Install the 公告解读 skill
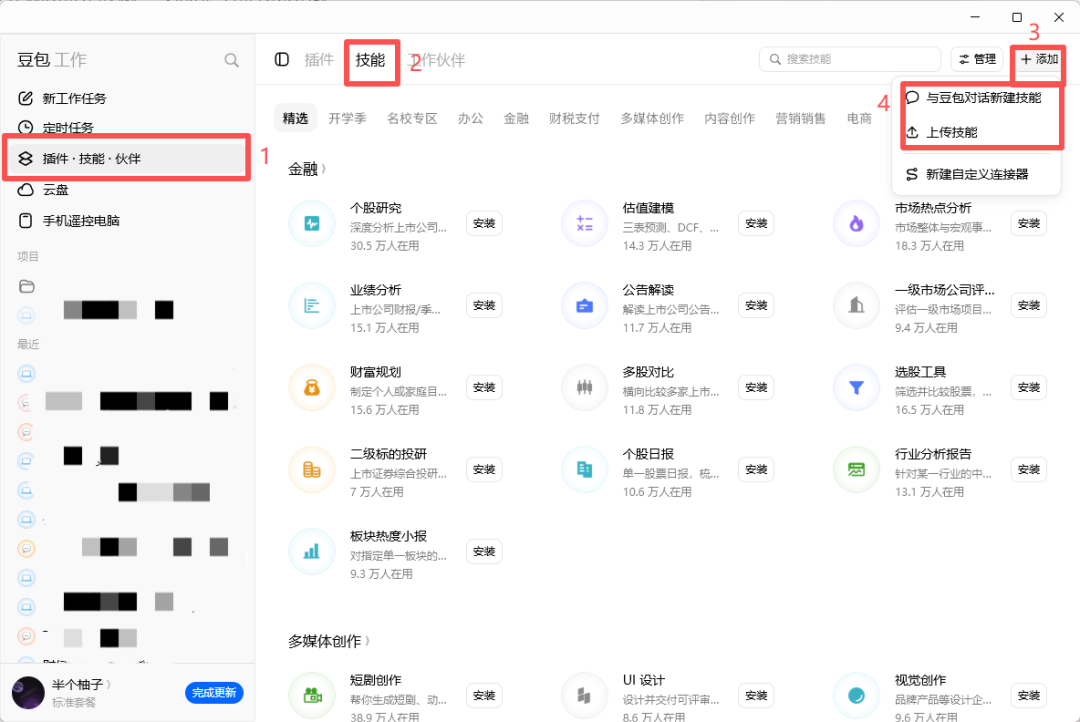This screenshot has height=722, width=1080. pyautogui.click(x=756, y=305)
